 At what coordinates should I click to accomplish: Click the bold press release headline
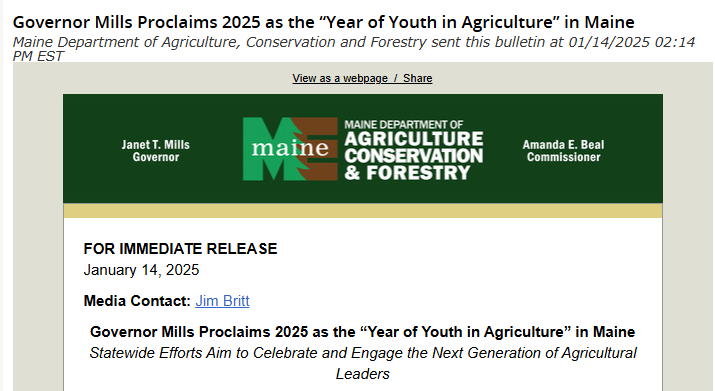pos(363,332)
